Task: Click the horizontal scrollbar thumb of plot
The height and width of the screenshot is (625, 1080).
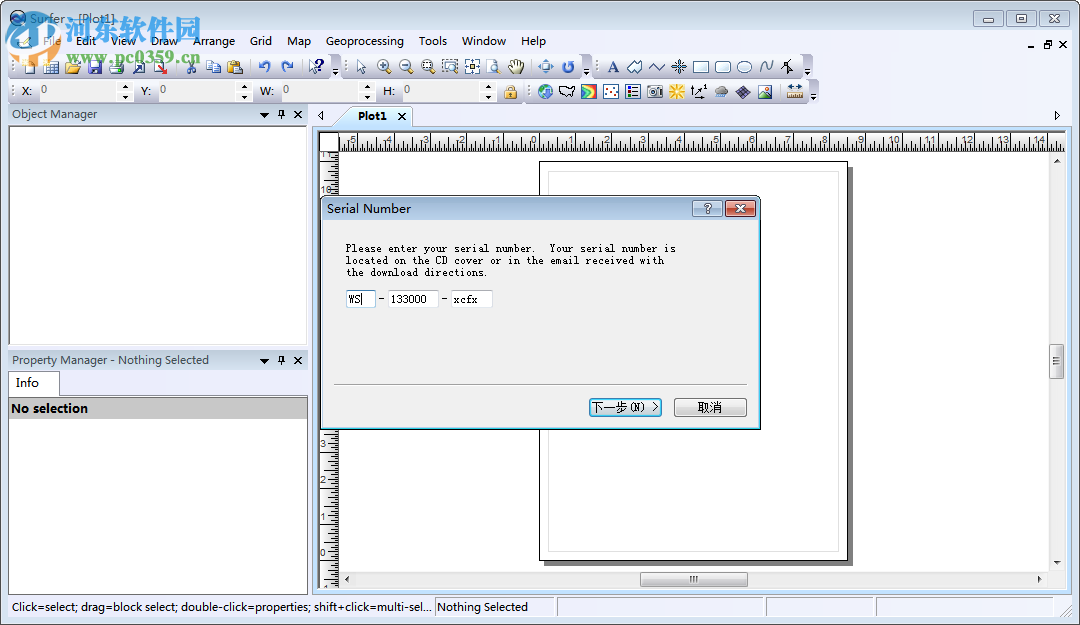Action: [x=694, y=580]
